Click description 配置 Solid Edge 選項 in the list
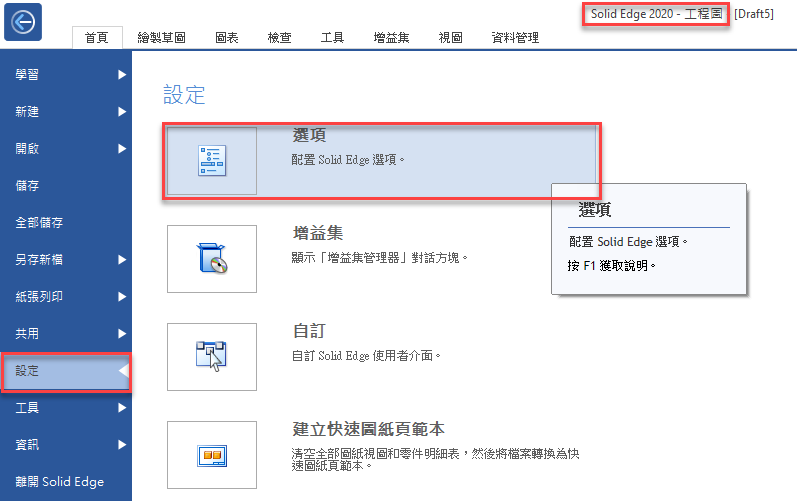797x501 pixels. [x=348, y=160]
